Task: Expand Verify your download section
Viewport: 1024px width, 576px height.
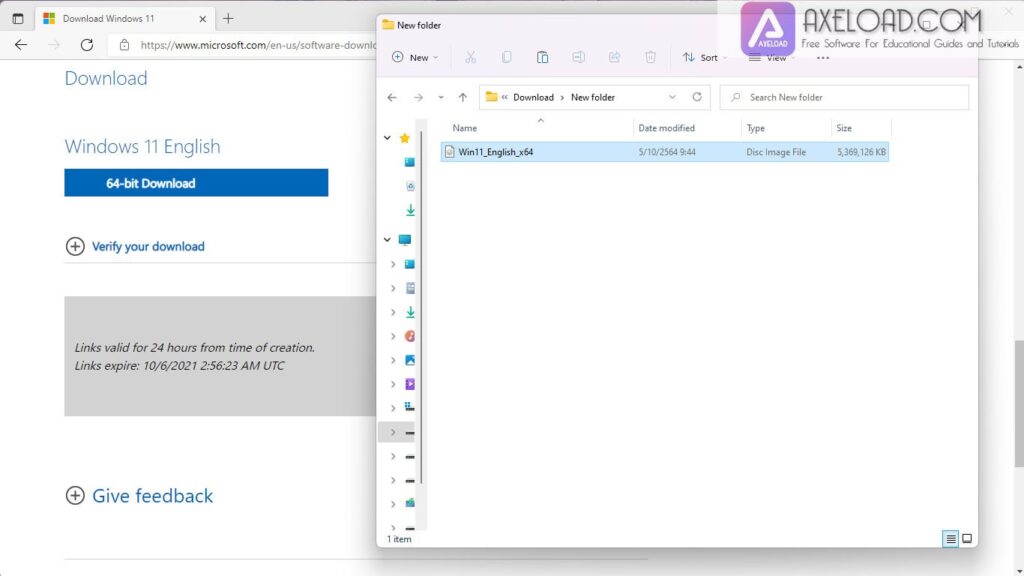Action: click(x=135, y=246)
